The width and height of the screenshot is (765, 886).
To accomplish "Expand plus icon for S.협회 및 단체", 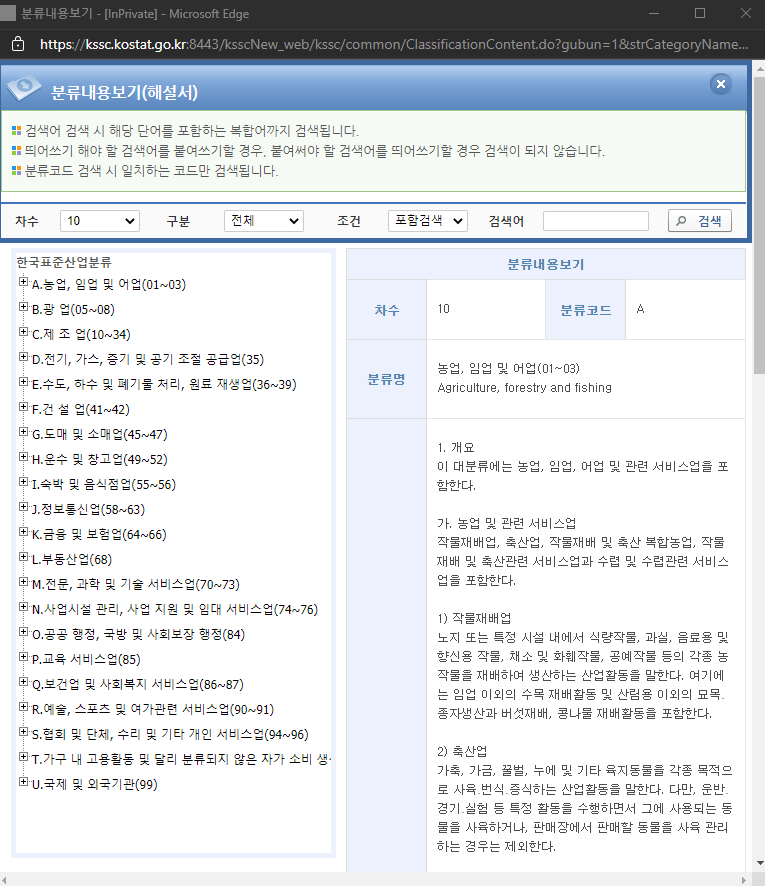I will 23,731.
